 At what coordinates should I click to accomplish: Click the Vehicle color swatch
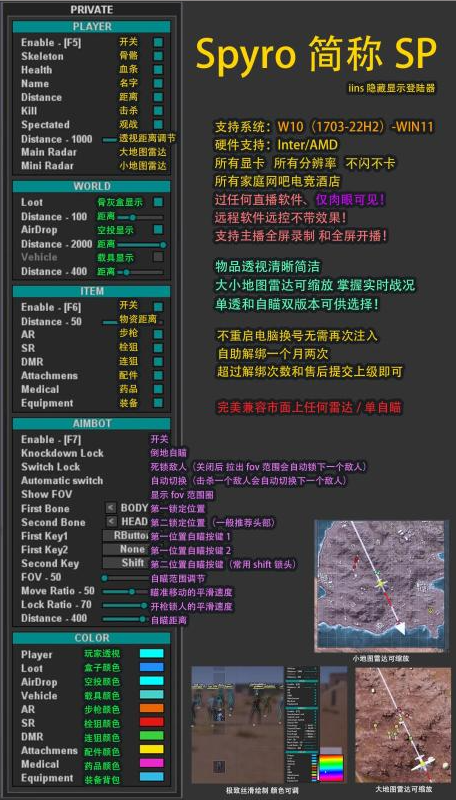coord(151,694)
